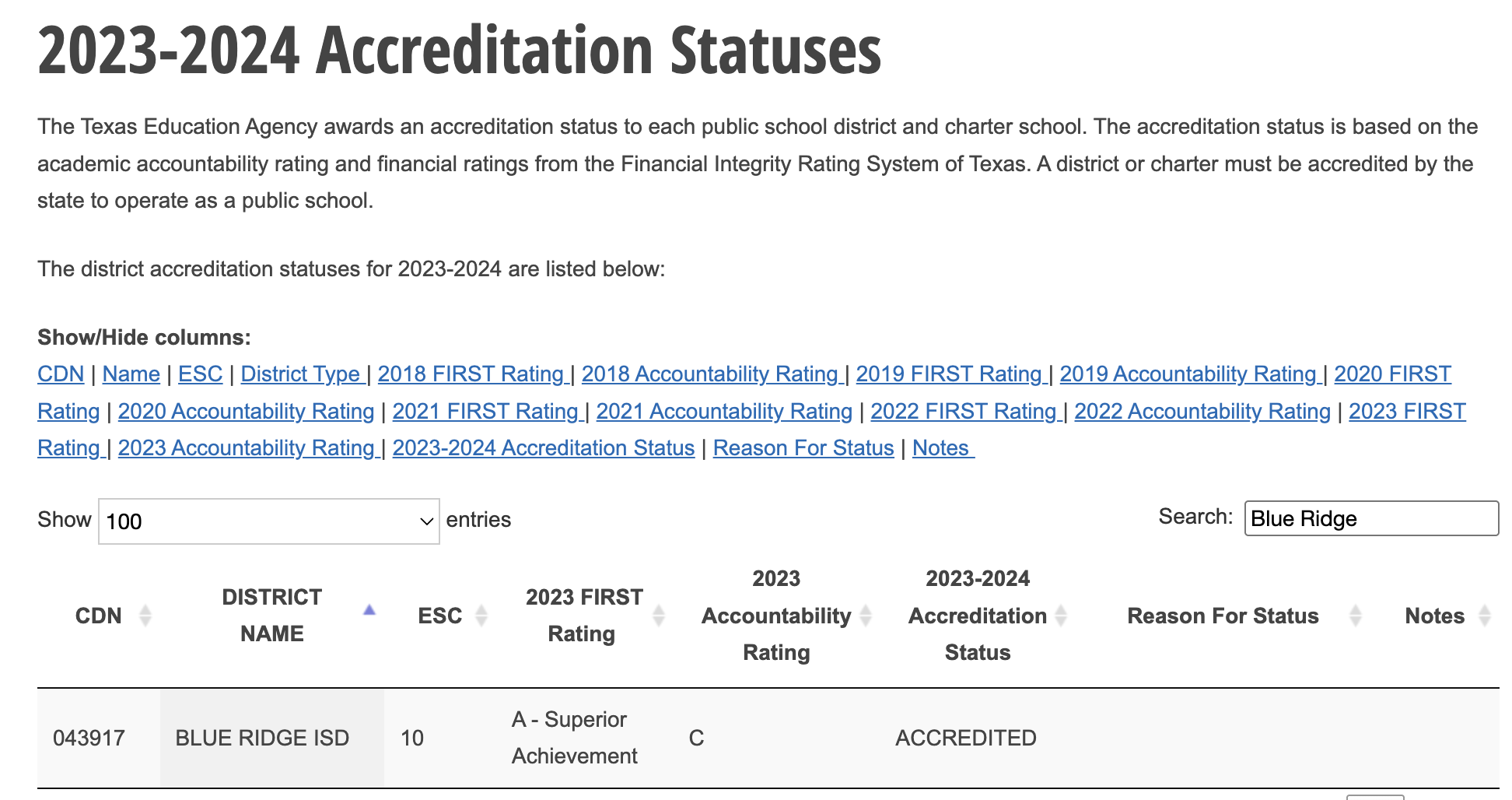
Task: Click Notes show/hide link
Action: (941, 448)
